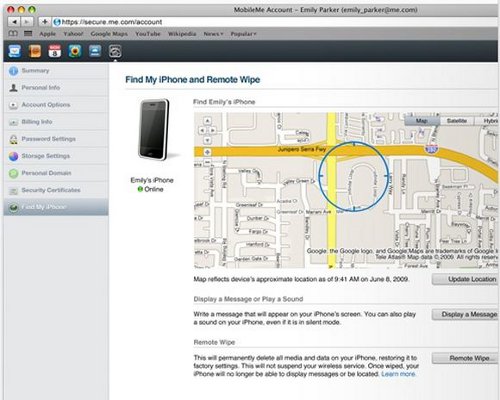Image resolution: width=500 pixels, height=400 pixels.
Task: Open the Apple bookmark
Action: (x=47, y=34)
